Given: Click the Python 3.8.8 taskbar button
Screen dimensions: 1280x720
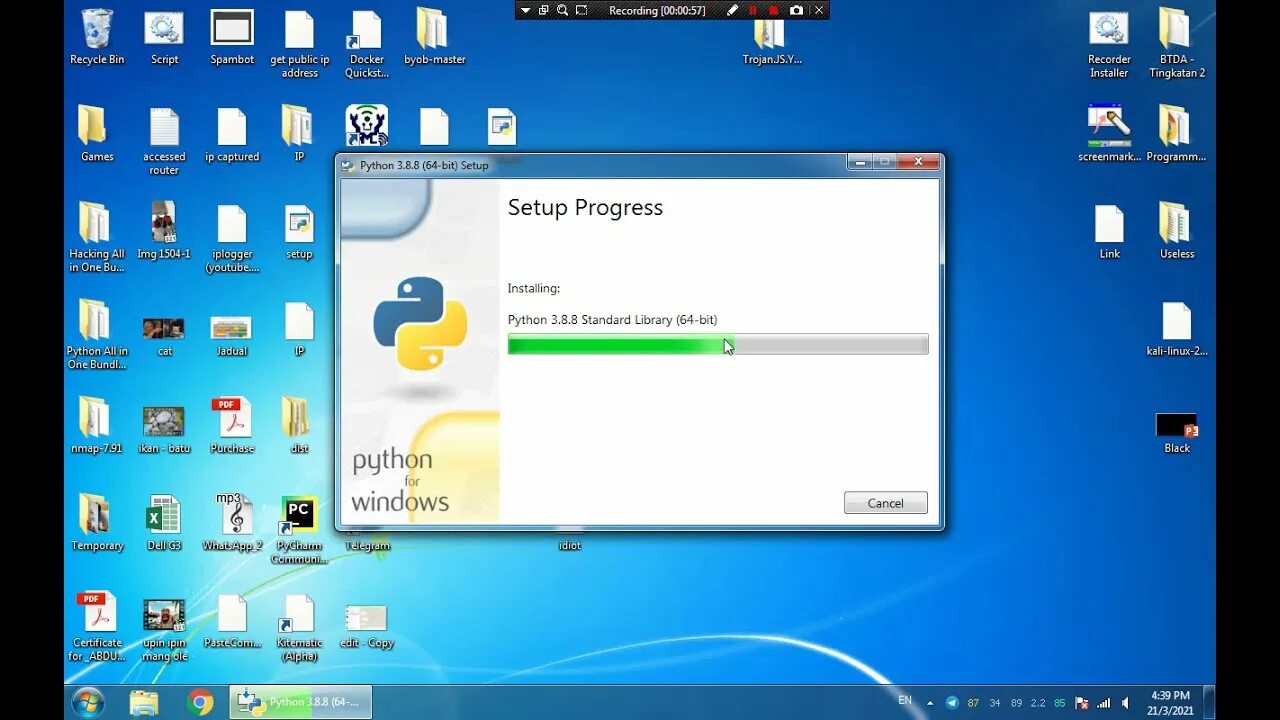Looking at the screenshot, I should pyautogui.click(x=301, y=702).
